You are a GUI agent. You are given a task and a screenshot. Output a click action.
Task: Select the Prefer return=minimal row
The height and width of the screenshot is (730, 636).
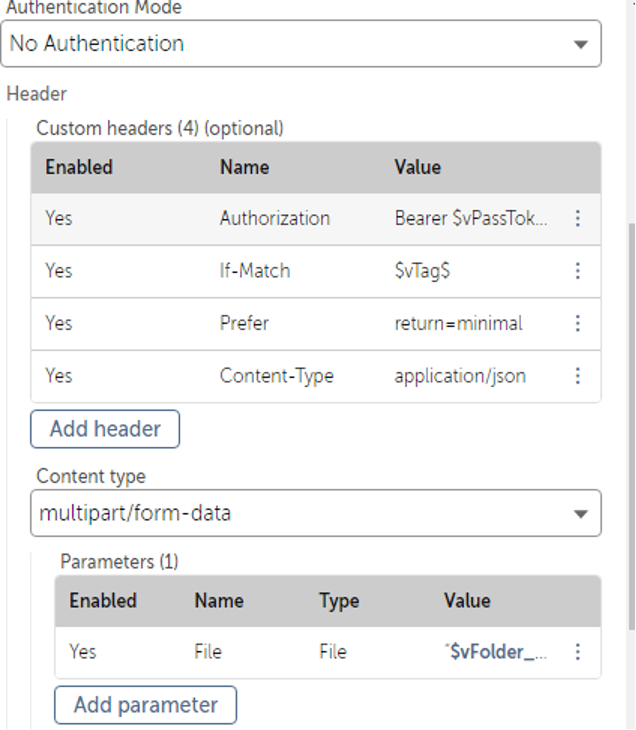point(316,324)
